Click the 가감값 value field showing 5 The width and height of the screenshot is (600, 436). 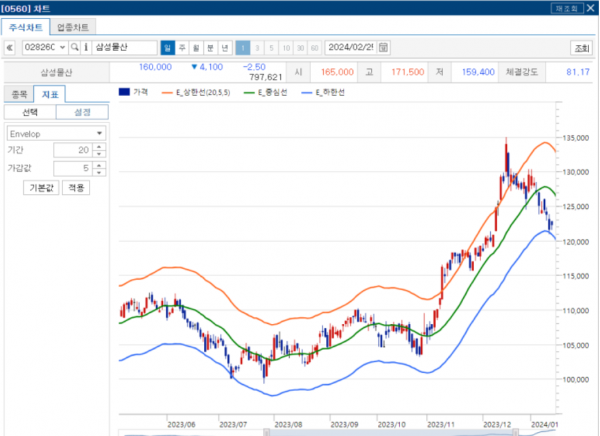pos(73,168)
